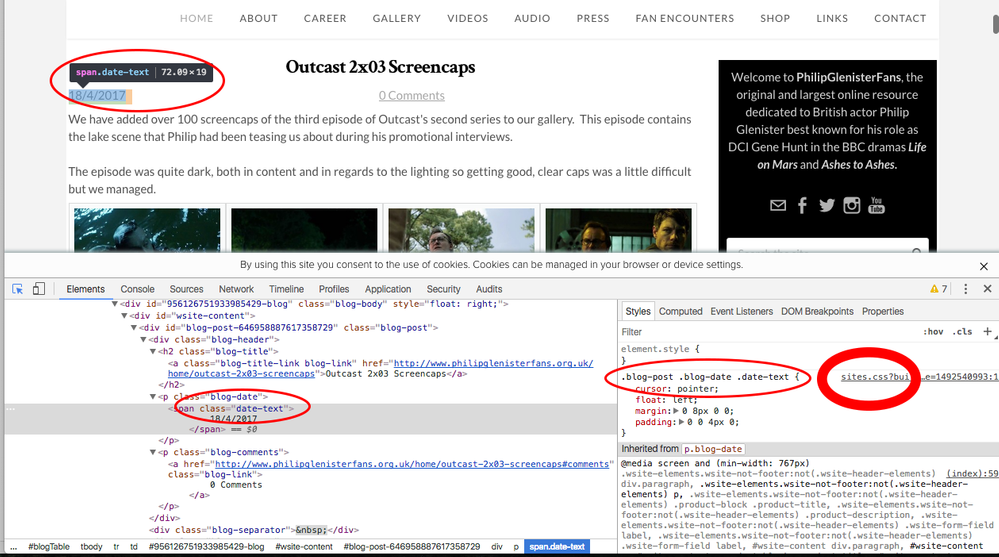Viewport: 999px width, 557px height.
Task: Toggle the device toolbar icon
Action: 38,289
